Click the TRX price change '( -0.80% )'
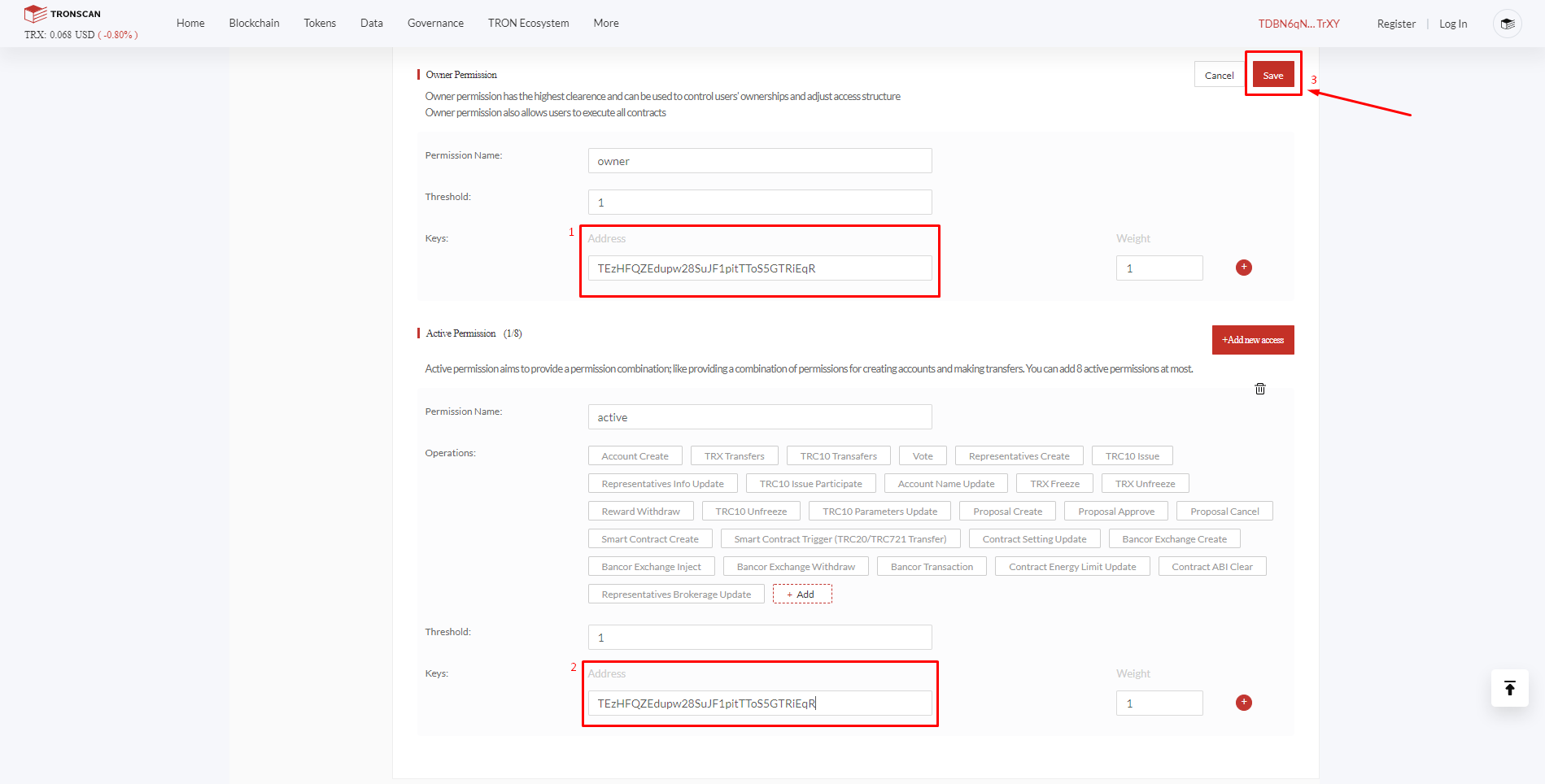This screenshot has width=1545, height=784. pos(118,35)
